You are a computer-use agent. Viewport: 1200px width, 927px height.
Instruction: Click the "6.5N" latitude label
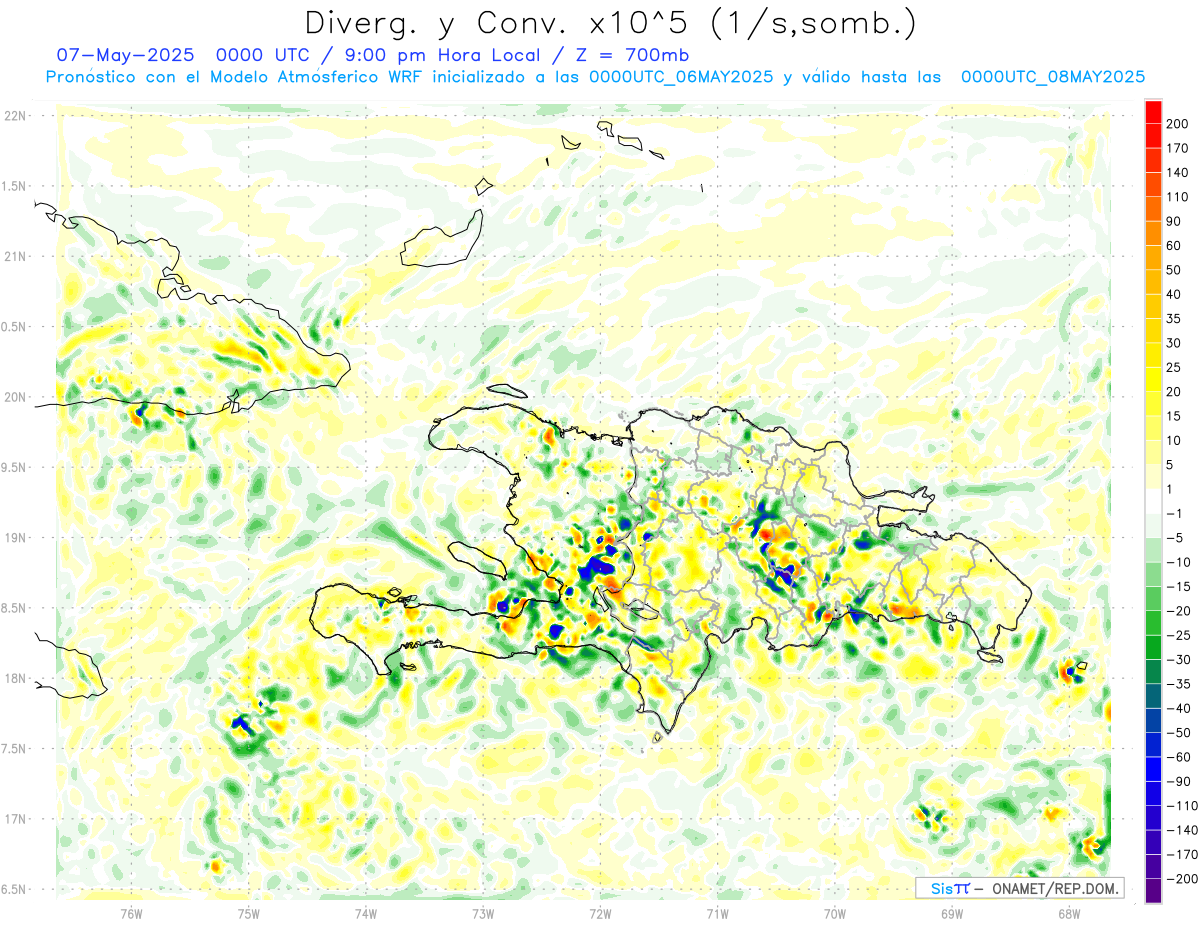tap(14, 889)
